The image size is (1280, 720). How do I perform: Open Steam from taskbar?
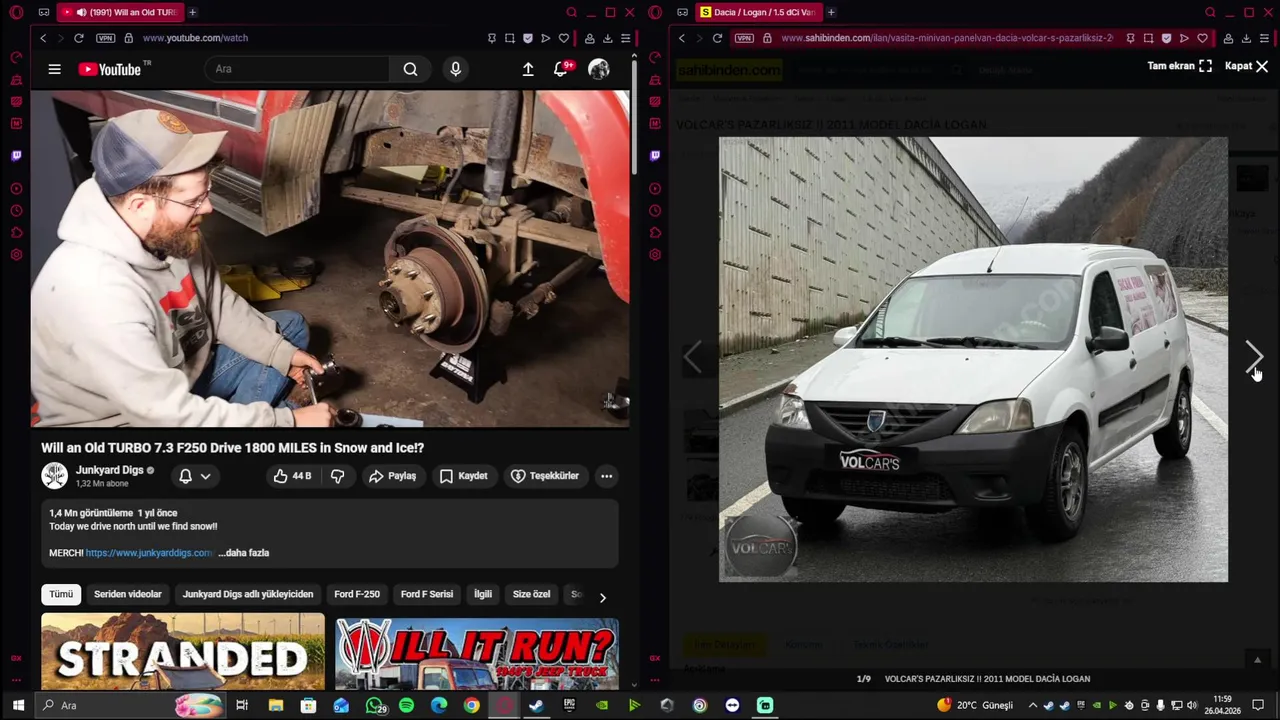click(x=536, y=705)
